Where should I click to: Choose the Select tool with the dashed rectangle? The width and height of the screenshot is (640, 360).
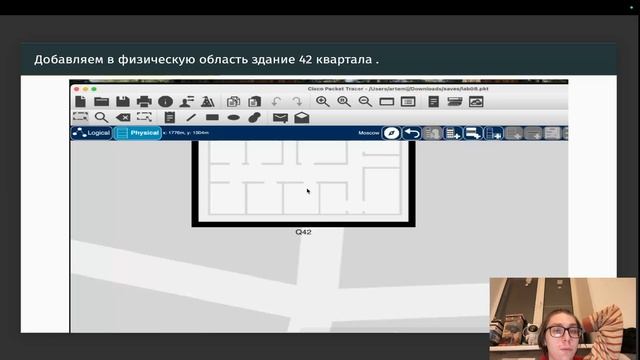(x=80, y=118)
